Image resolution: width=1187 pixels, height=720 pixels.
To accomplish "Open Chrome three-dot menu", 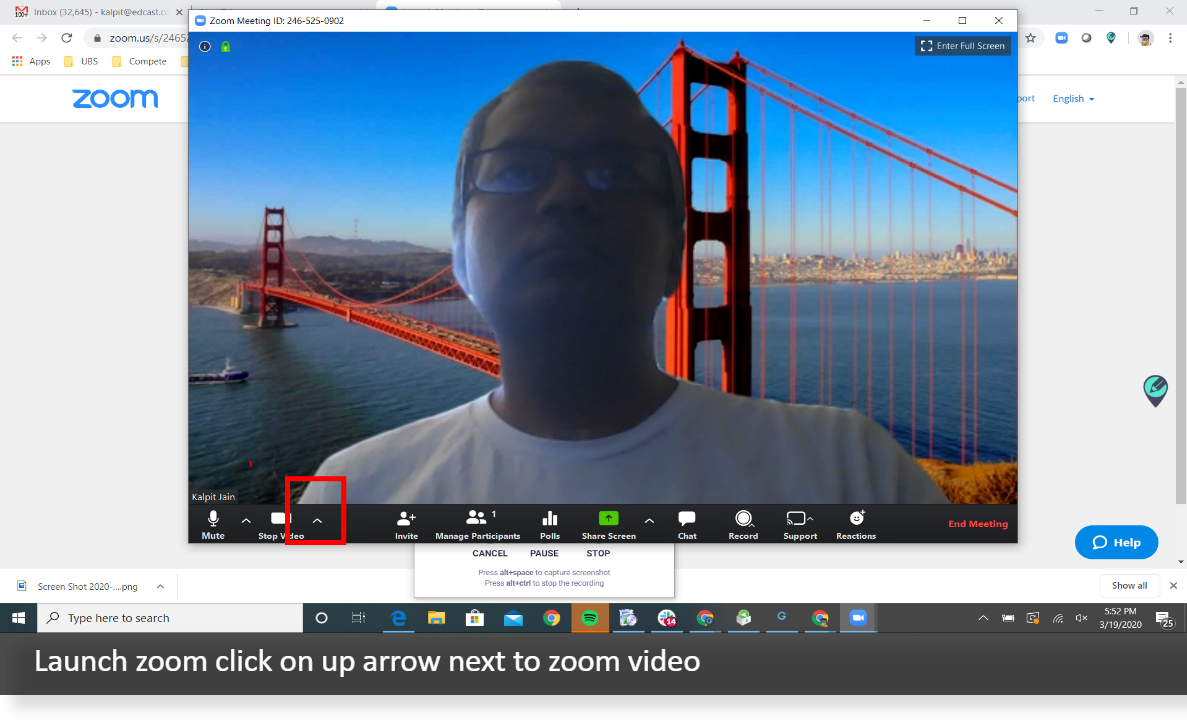I will (1170, 38).
